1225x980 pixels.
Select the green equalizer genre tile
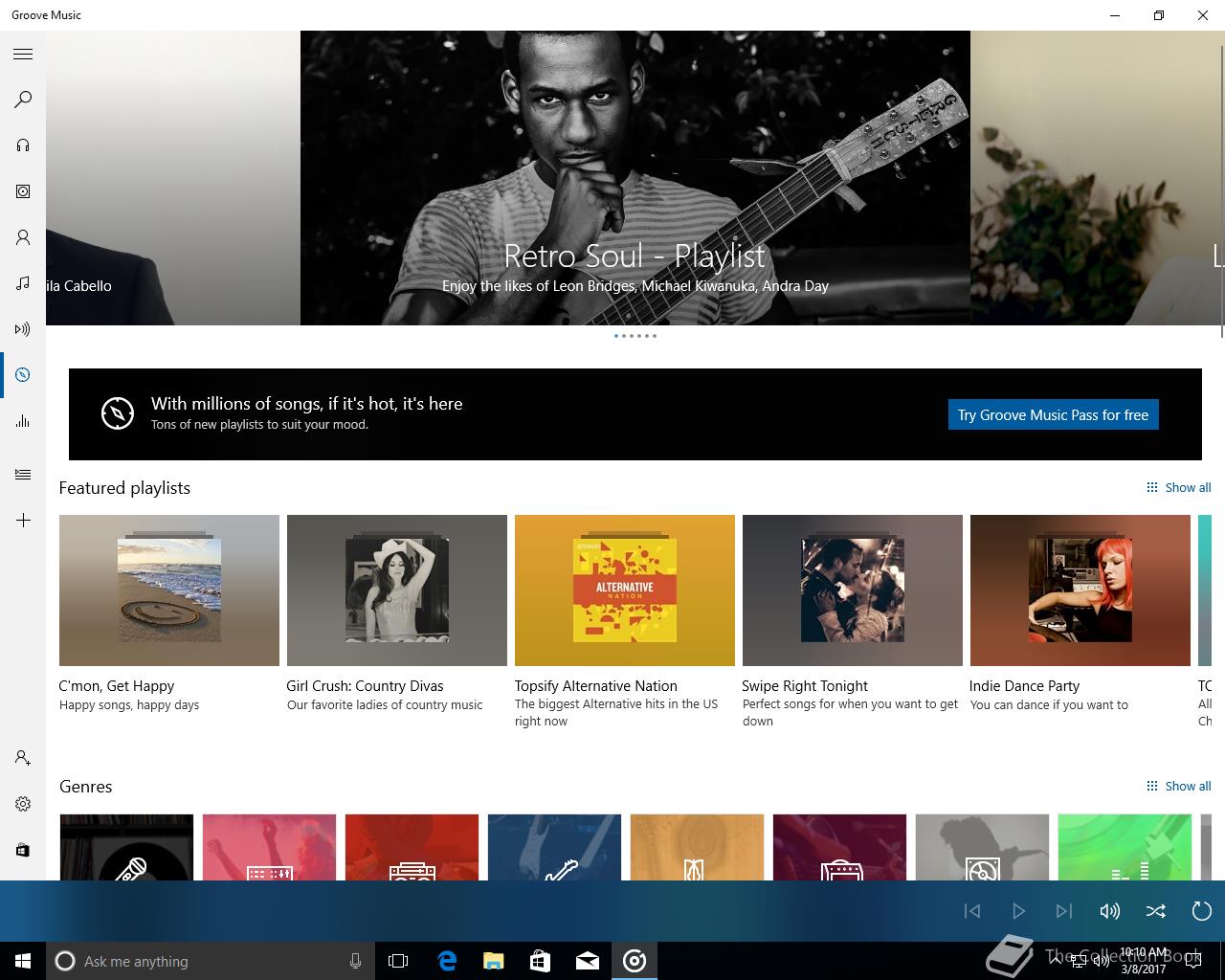(1125, 847)
